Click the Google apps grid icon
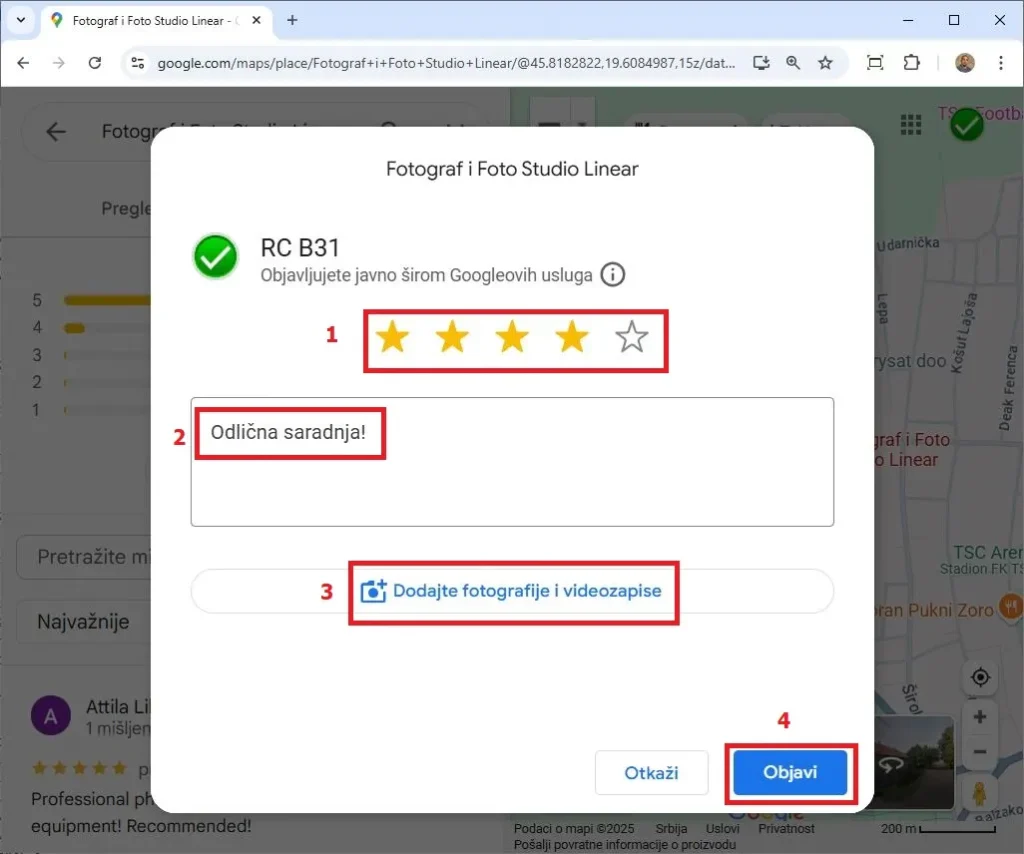1024x854 pixels. click(910, 124)
